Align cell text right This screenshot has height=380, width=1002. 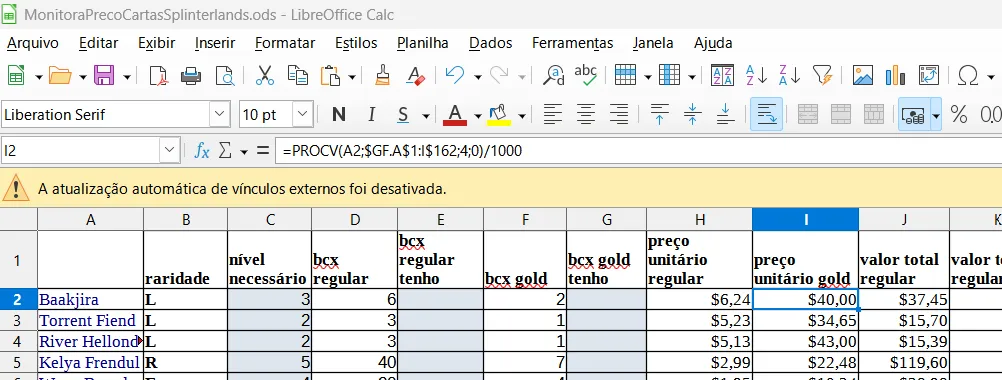point(619,115)
